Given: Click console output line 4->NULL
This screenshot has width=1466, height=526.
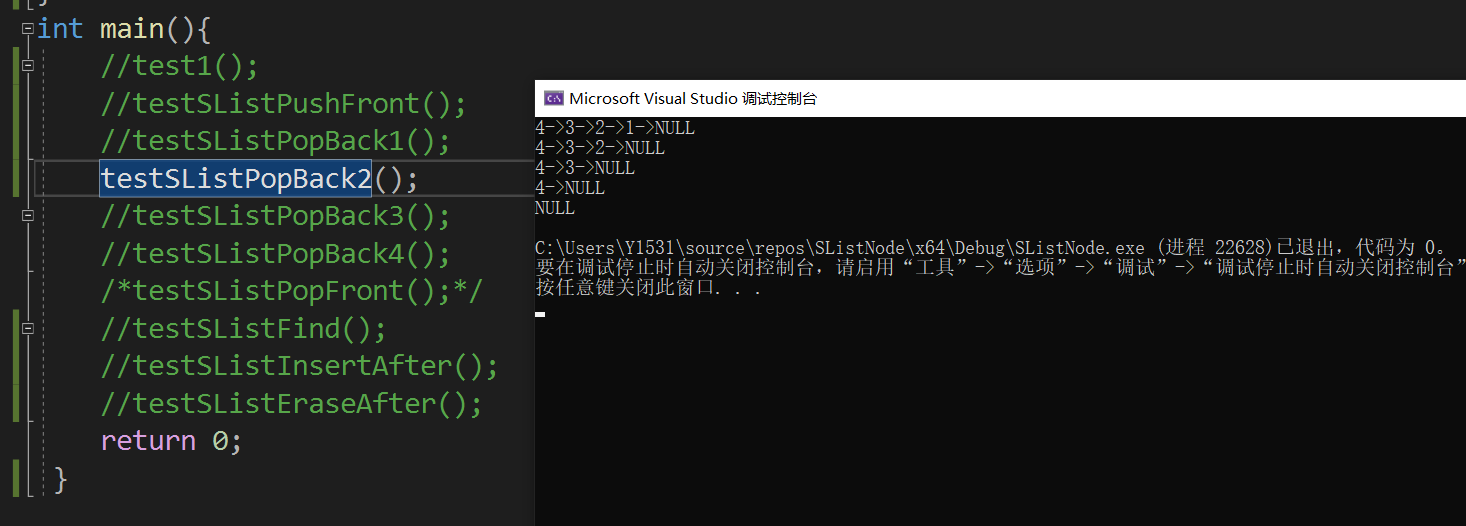Looking at the screenshot, I should (x=570, y=188).
